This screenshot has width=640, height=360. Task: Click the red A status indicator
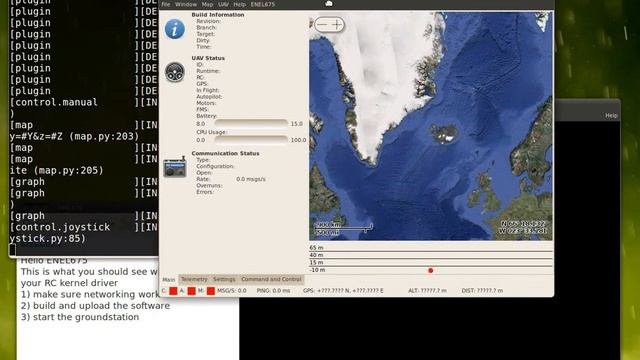click(x=191, y=291)
